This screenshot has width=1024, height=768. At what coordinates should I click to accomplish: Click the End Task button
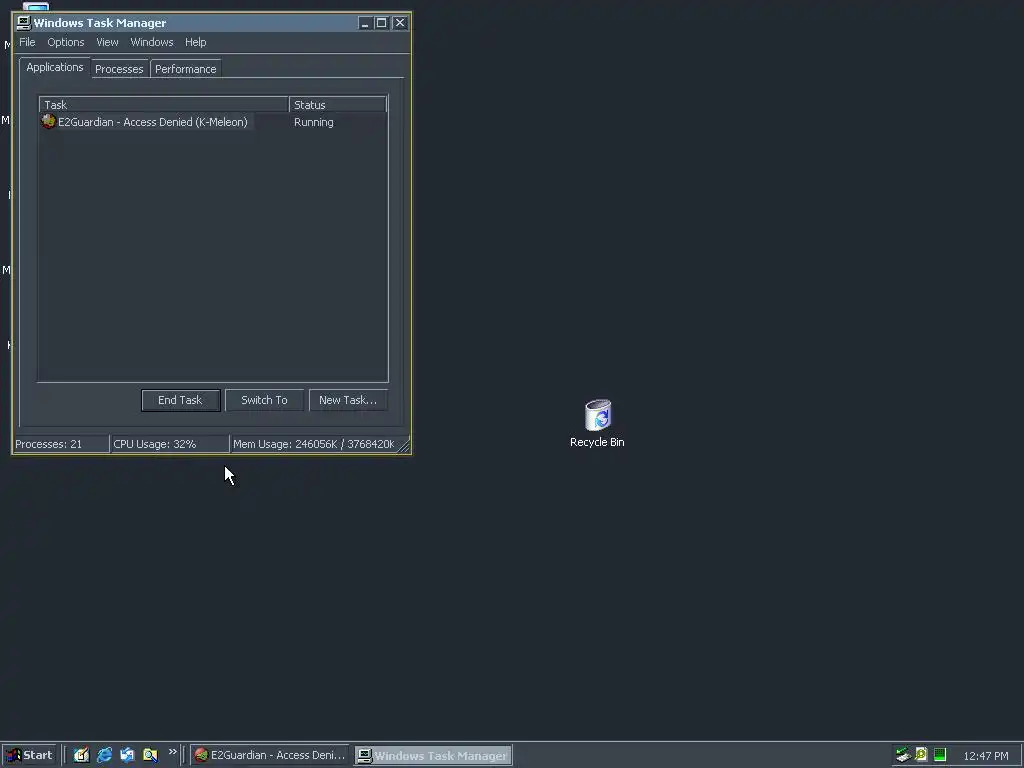(x=180, y=400)
